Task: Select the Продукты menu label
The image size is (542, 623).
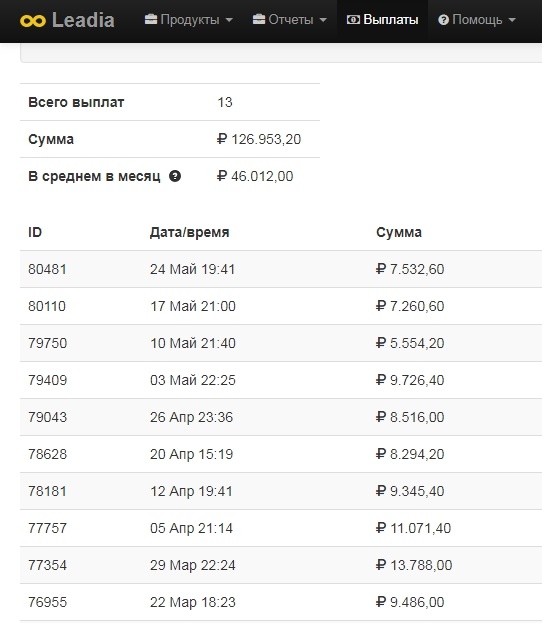Action: tap(190, 19)
